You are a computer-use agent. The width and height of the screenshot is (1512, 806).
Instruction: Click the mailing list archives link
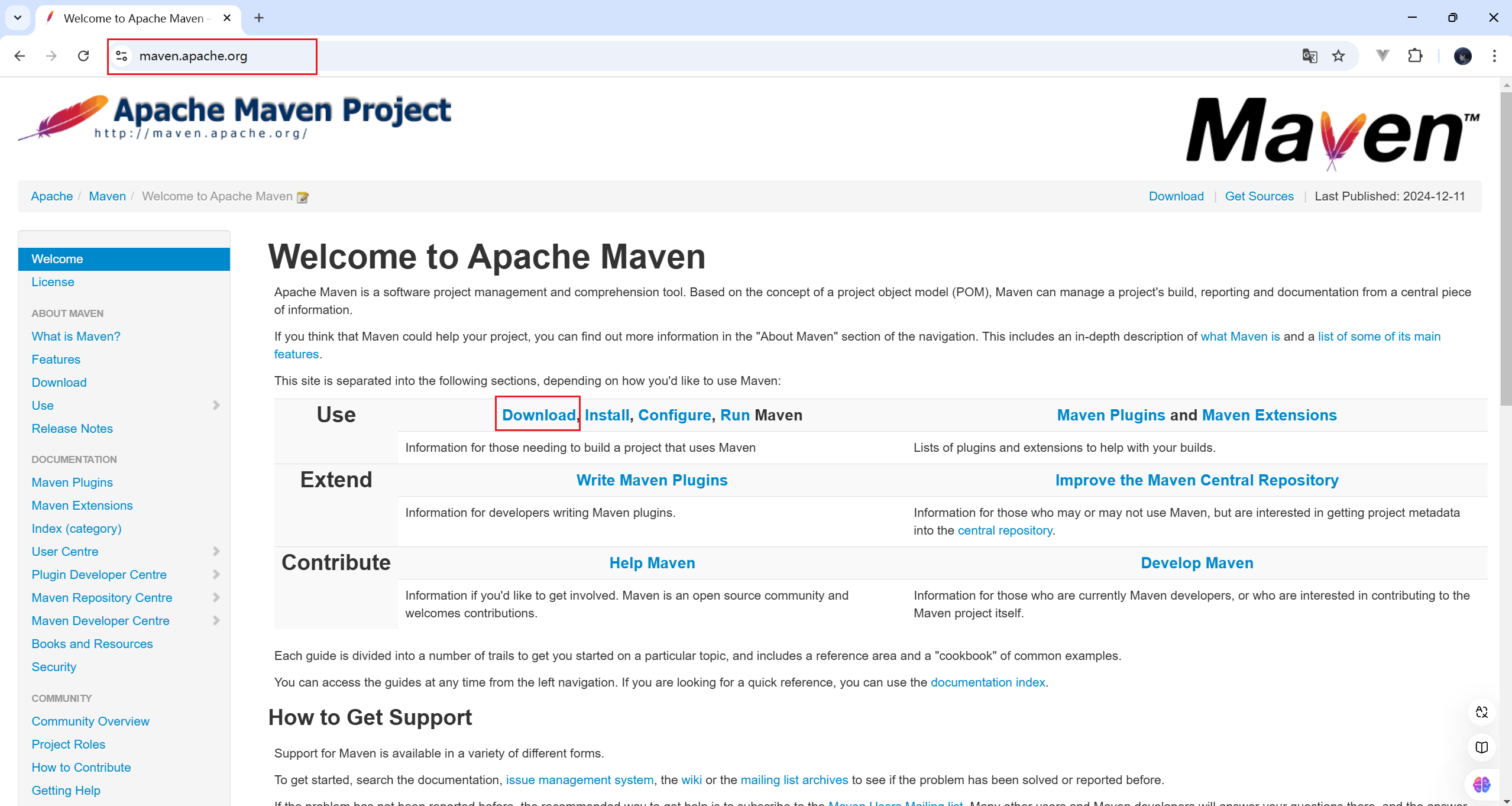click(x=794, y=780)
